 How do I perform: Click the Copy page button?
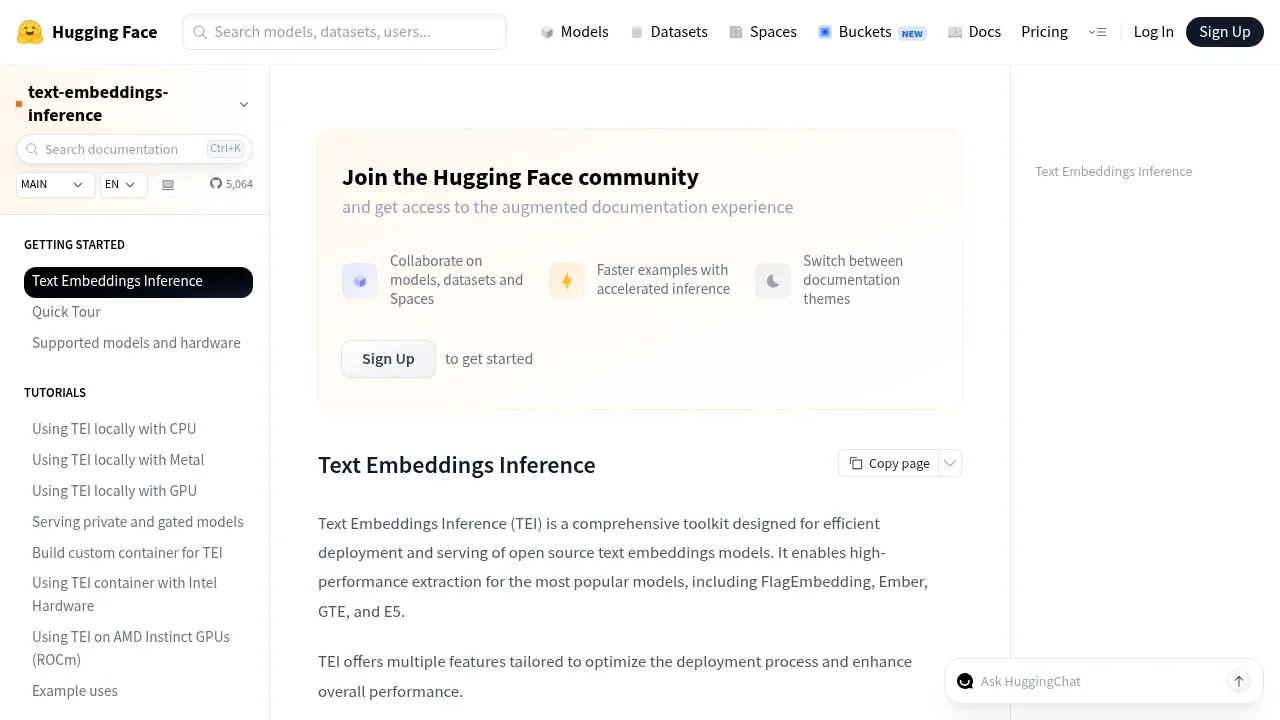point(889,463)
